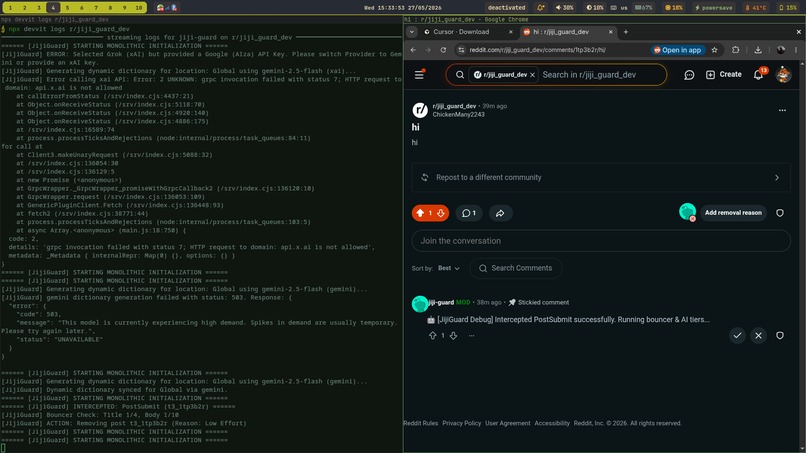Click the magnifier icon in Reddit search
The width and height of the screenshot is (806, 453).
(460, 75)
